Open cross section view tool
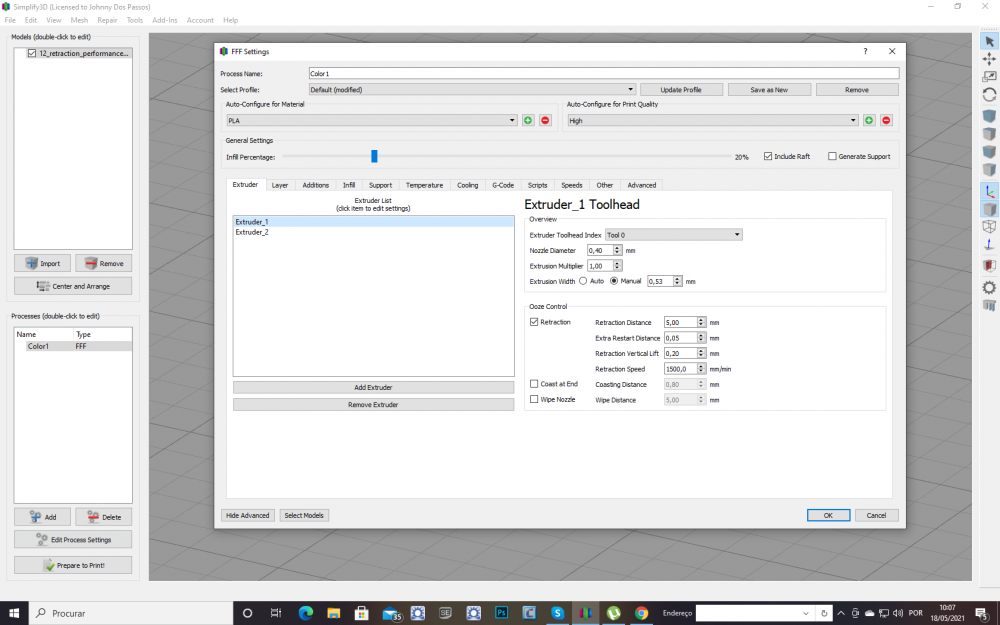Screen dimensions: 1000x625 pos(989,265)
